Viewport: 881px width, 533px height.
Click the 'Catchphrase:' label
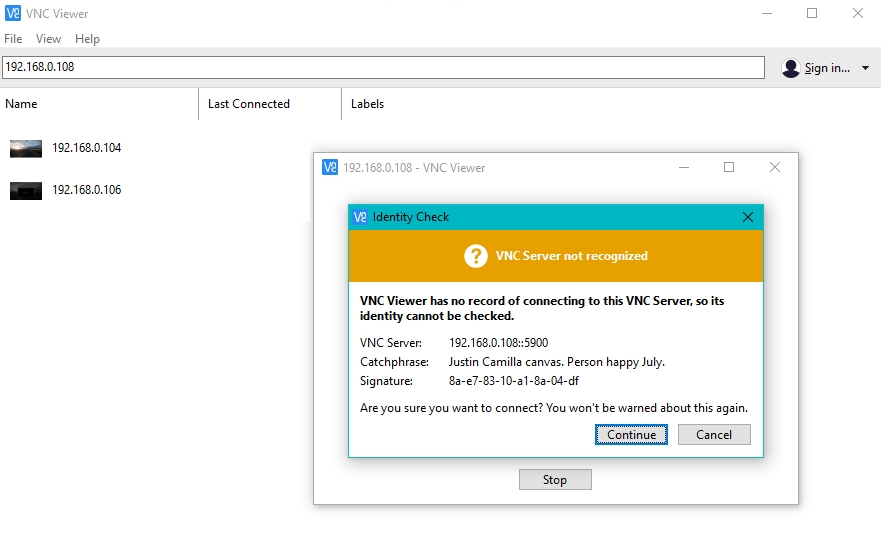tap(394, 362)
